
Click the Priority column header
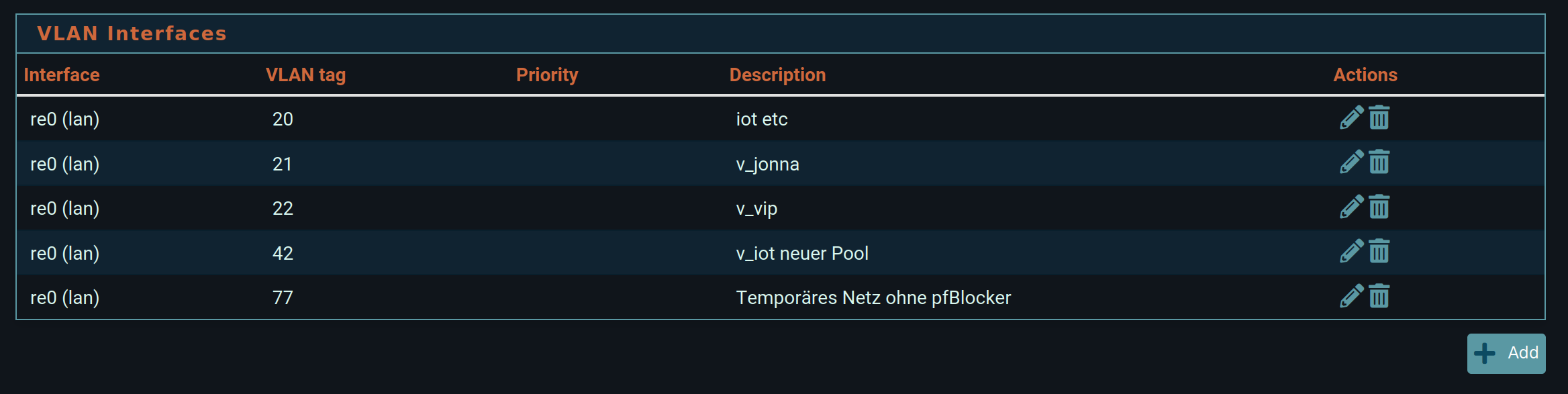(x=547, y=75)
